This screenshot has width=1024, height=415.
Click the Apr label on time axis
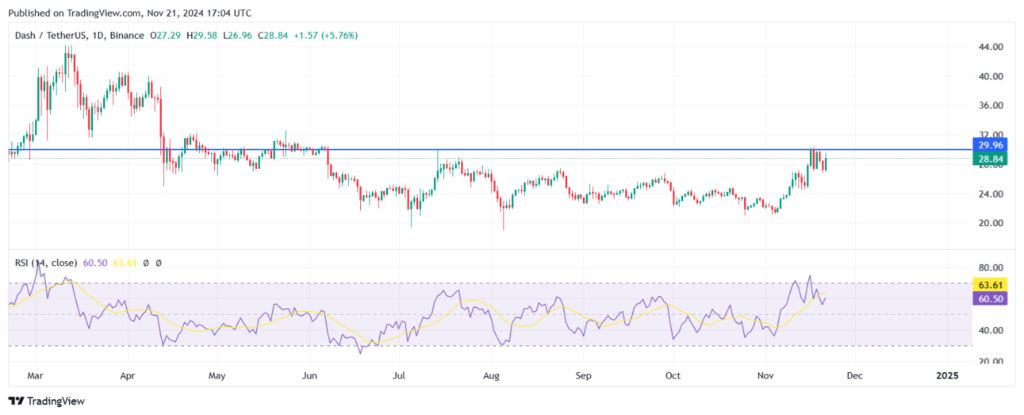[x=128, y=376]
